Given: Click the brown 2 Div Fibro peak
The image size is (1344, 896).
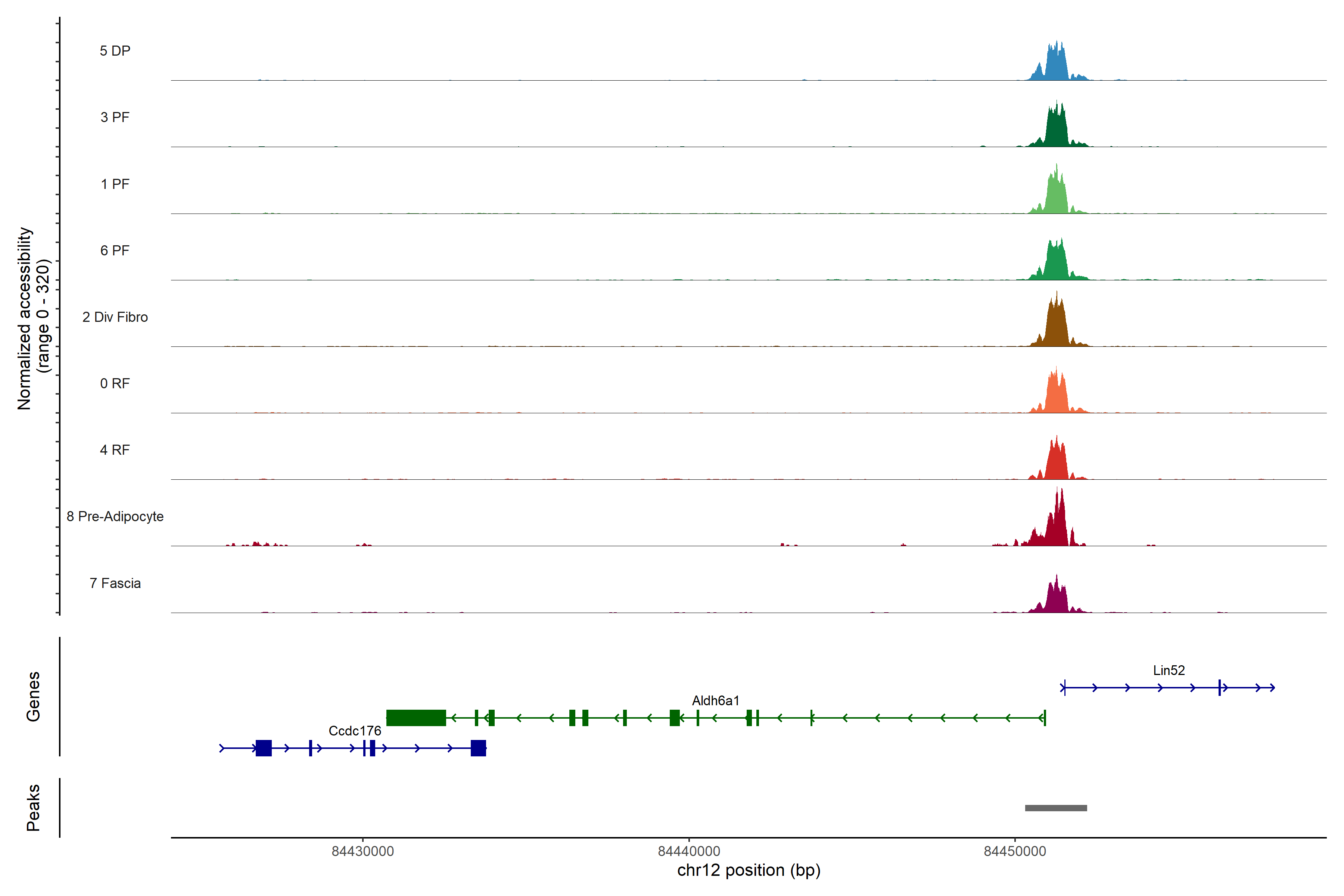Looking at the screenshot, I should (x=1057, y=329).
